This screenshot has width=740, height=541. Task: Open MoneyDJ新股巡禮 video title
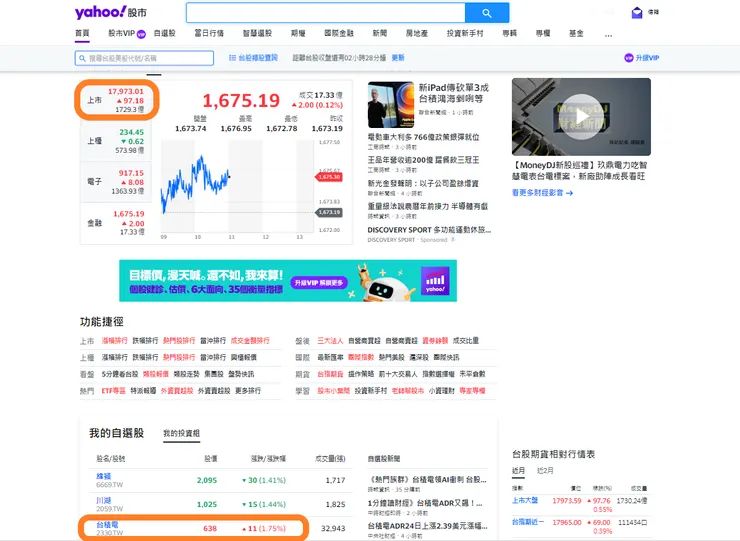(580, 170)
